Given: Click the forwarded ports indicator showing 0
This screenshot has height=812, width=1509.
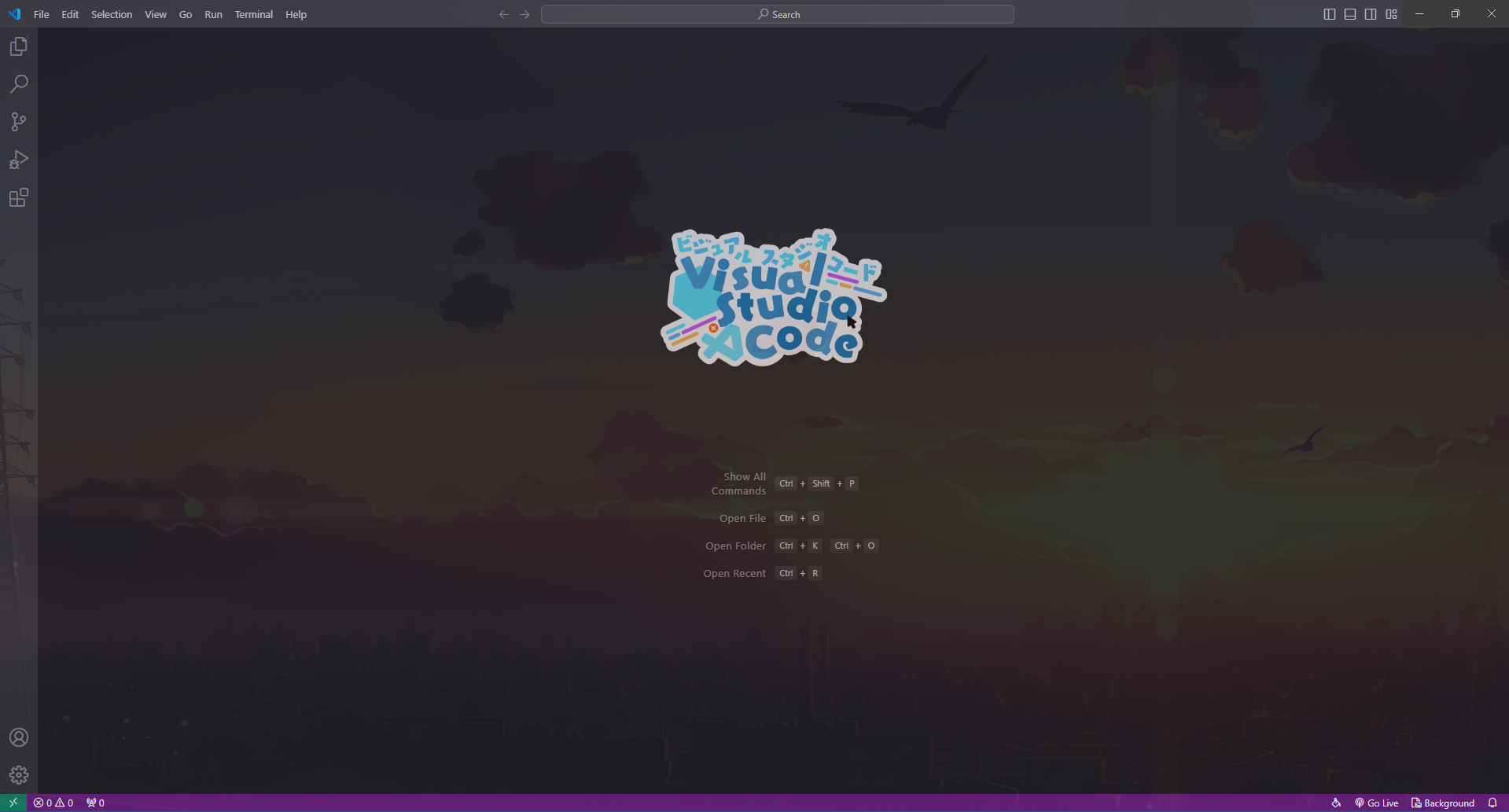Looking at the screenshot, I should tap(95, 803).
